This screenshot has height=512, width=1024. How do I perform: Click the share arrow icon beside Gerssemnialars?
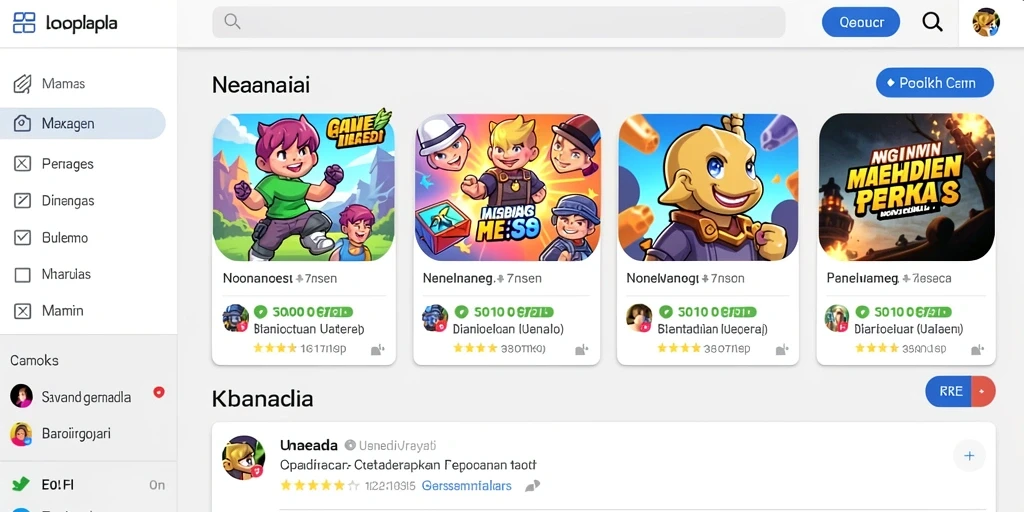pos(533,485)
